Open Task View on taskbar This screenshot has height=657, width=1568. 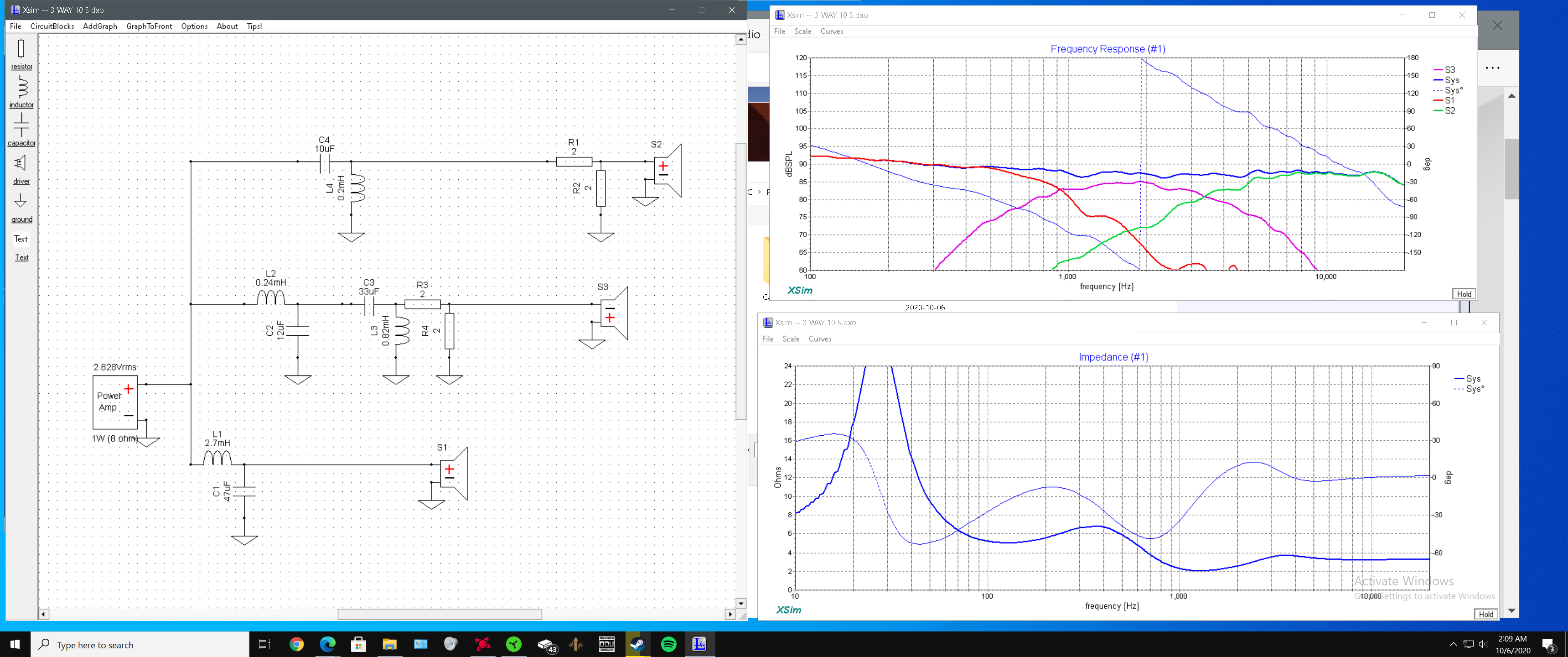point(264,644)
